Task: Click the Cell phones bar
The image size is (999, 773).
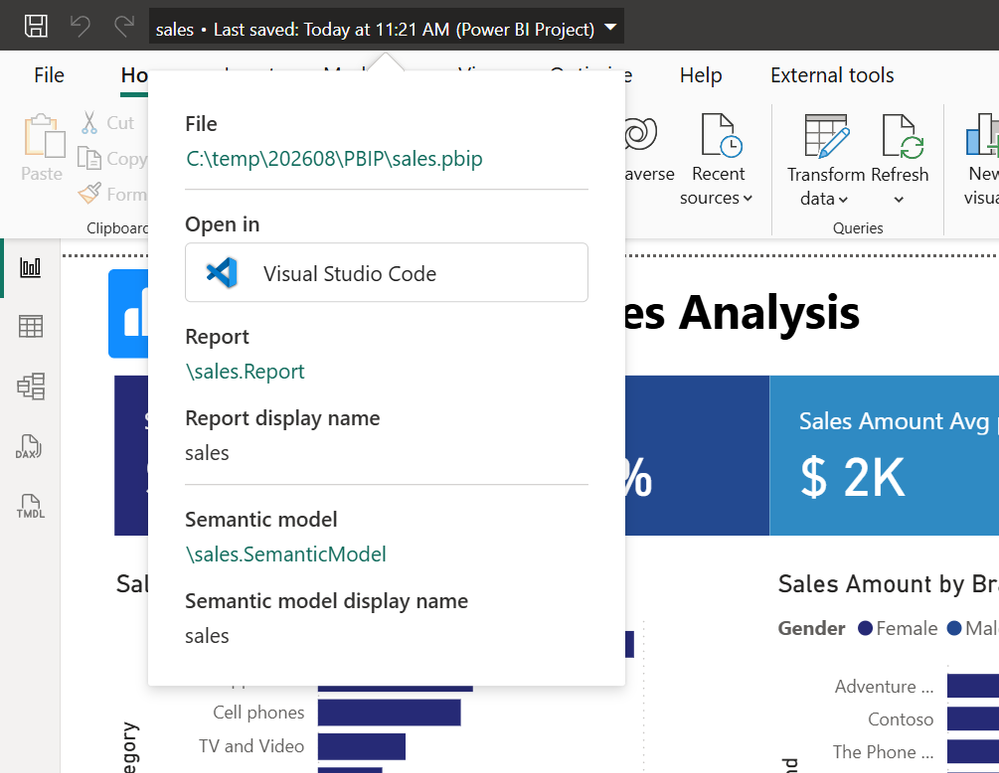Action: coord(389,712)
